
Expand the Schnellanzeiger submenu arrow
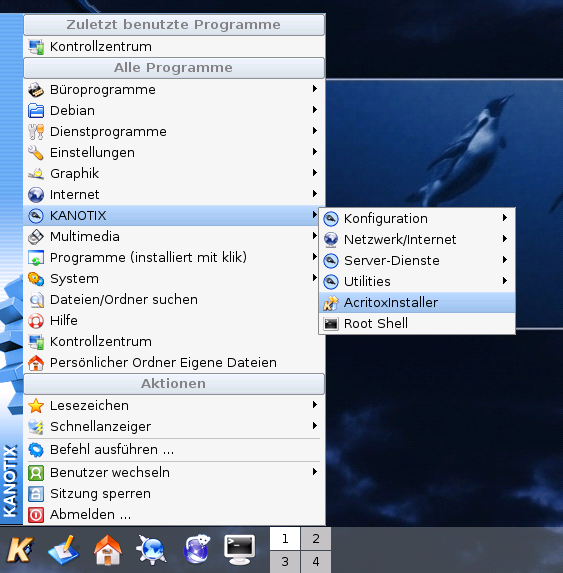coord(315,426)
